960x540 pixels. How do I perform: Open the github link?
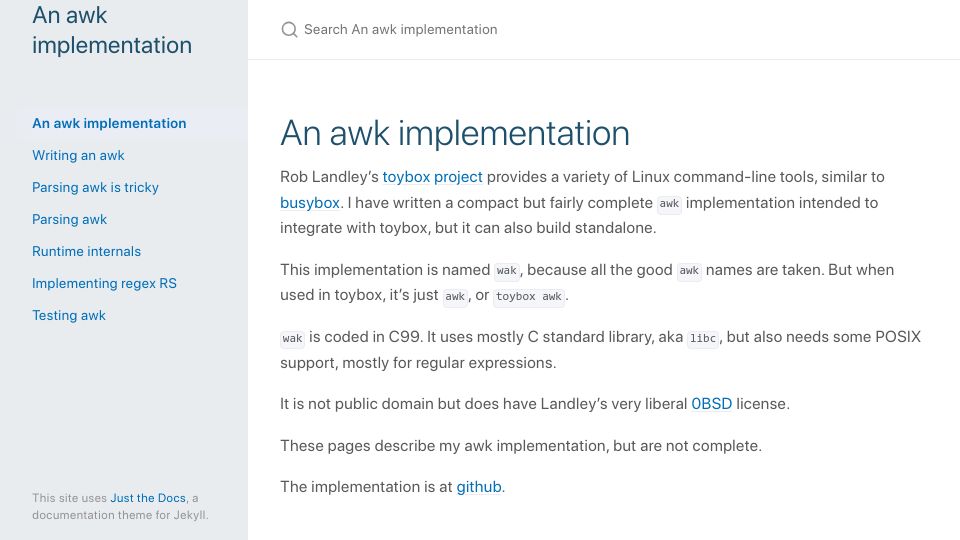pyautogui.click(x=479, y=487)
